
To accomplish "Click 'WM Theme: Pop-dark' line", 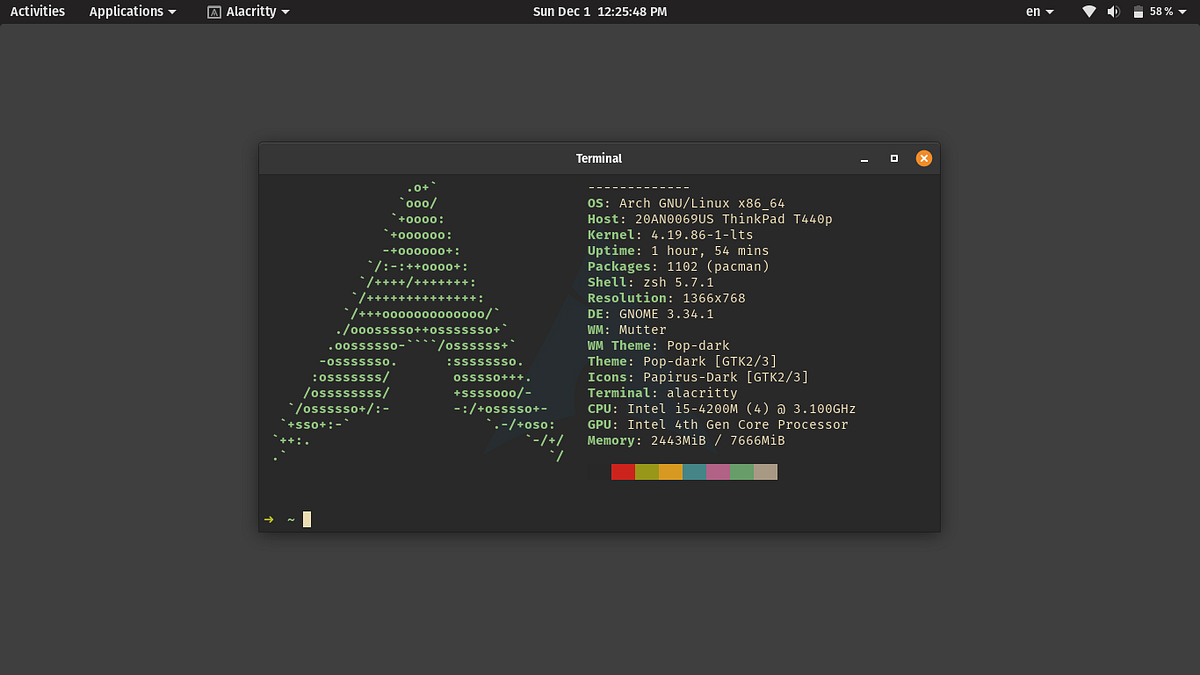I will tap(659, 346).
